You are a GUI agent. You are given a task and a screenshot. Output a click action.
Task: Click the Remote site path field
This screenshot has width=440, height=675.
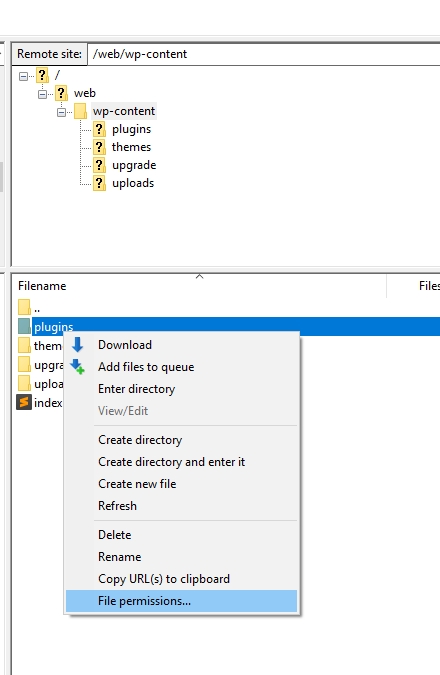click(263, 54)
